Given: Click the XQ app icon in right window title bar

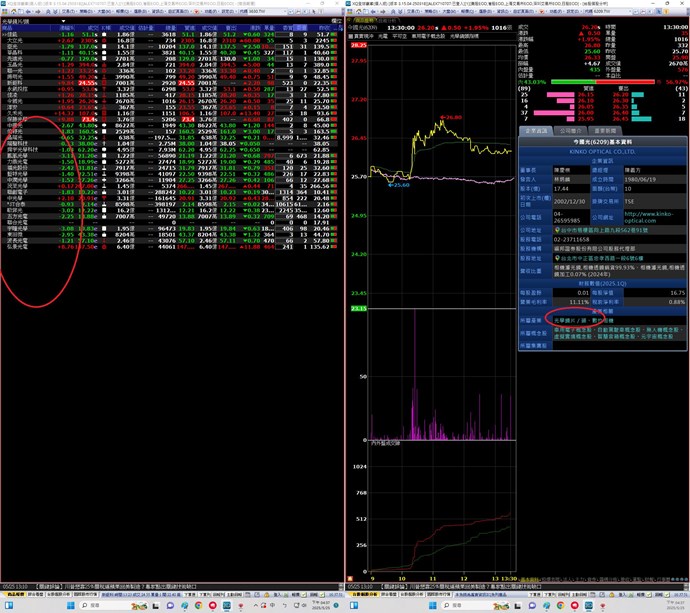Looking at the screenshot, I should [350, 4].
